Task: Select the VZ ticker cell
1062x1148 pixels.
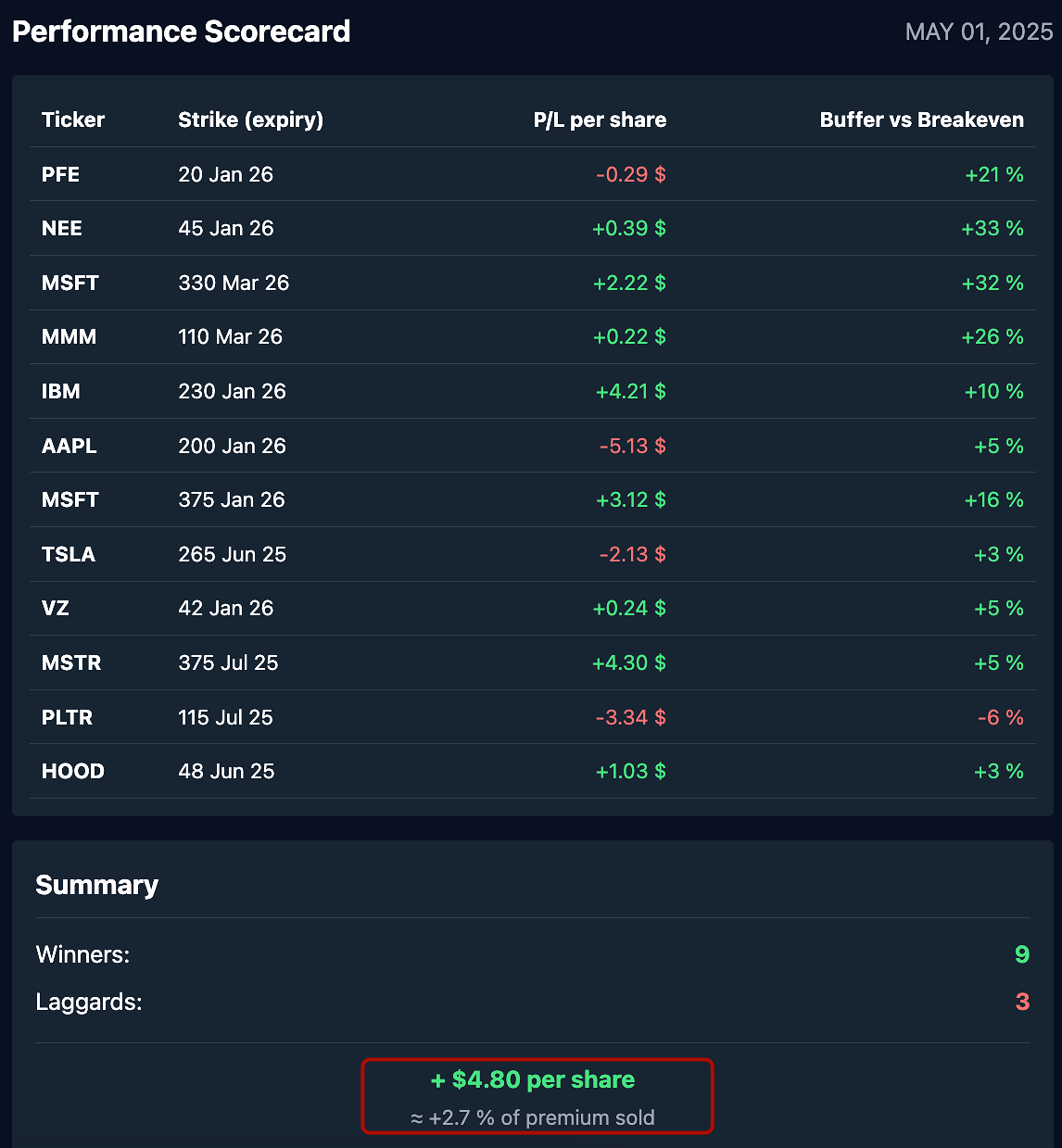Action: (56, 608)
